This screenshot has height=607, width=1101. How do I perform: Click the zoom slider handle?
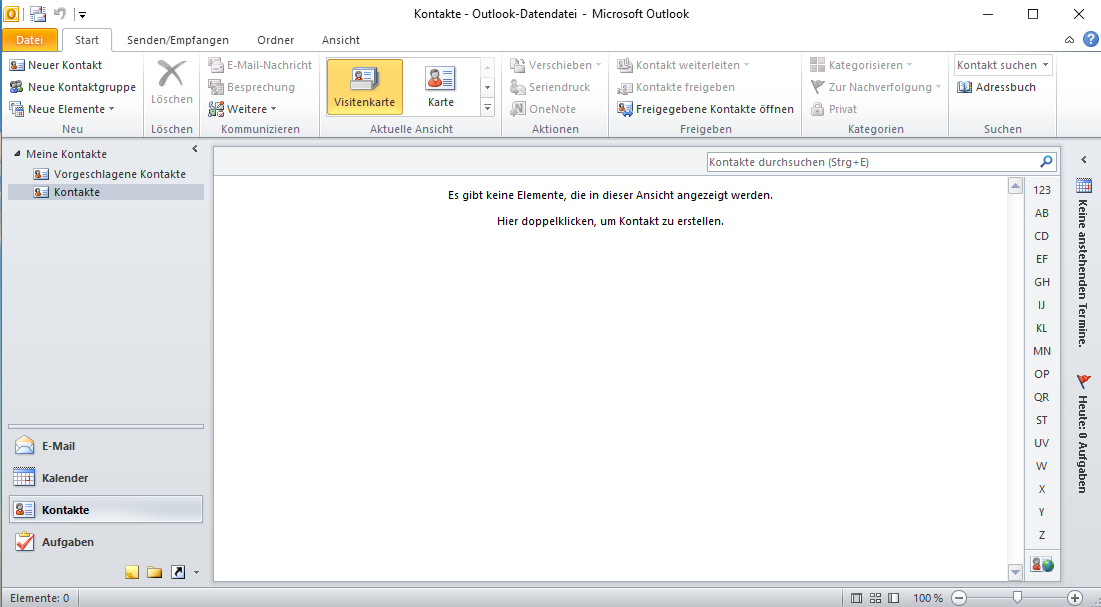click(1017, 598)
